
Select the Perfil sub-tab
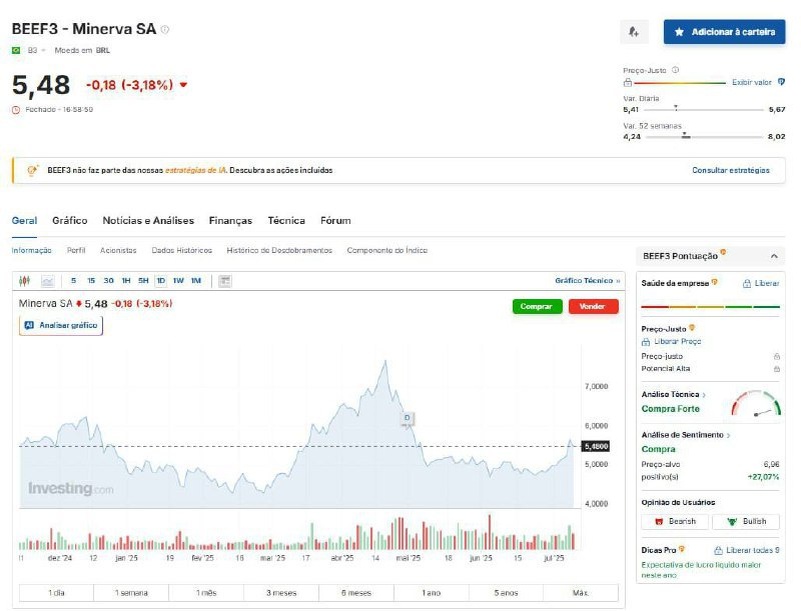coord(76,250)
